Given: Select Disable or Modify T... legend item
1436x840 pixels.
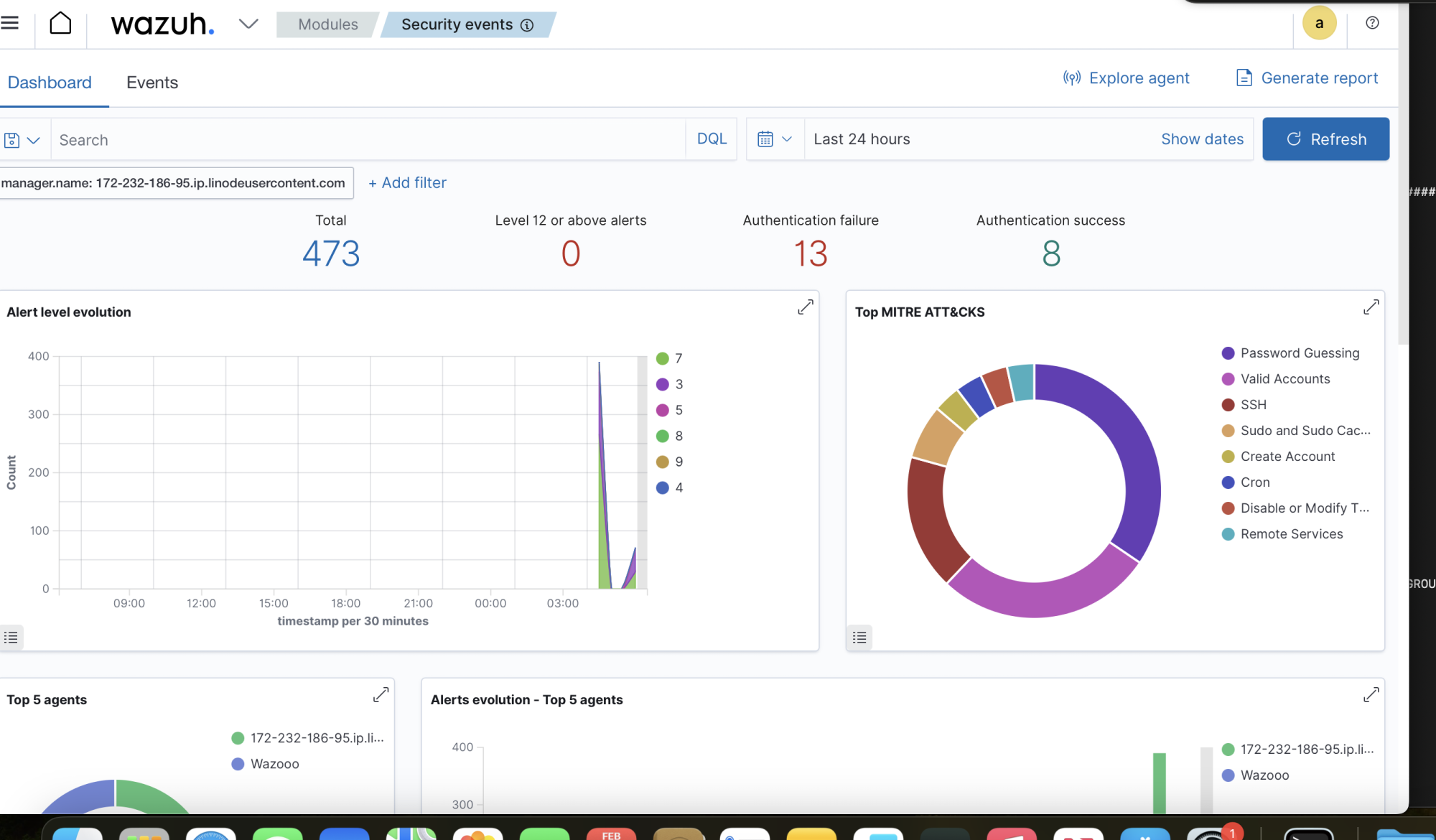Looking at the screenshot, I should pyautogui.click(x=1296, y=508).
